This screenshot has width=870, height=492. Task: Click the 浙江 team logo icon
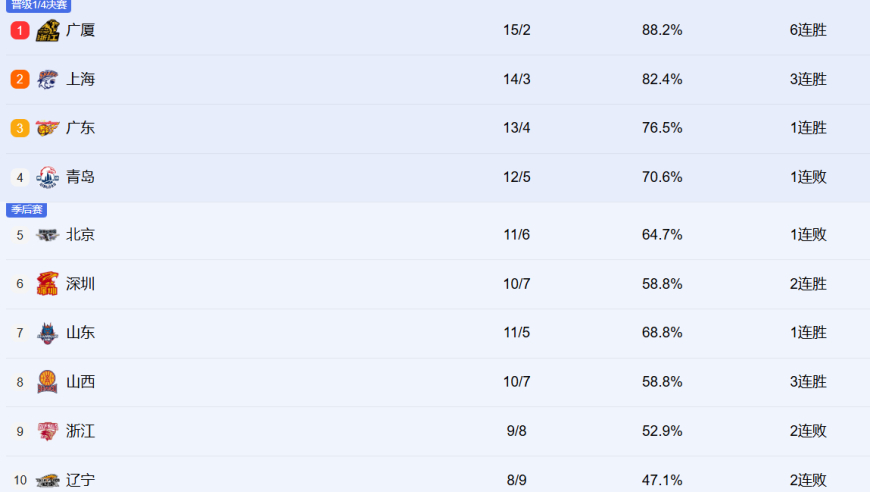pos(48,431)
